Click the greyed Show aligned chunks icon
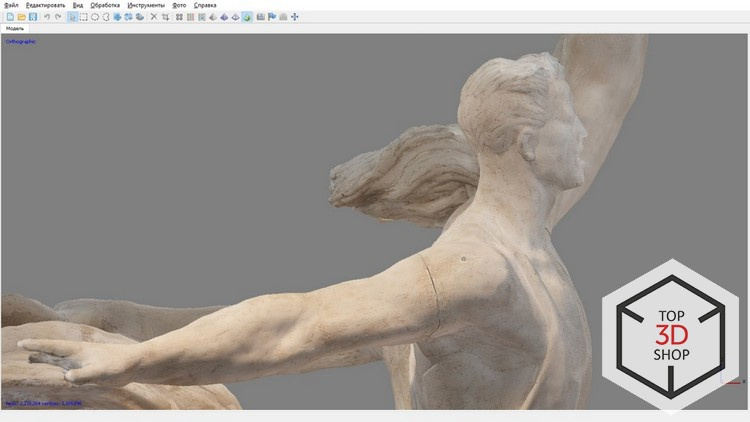Viewport: 750px width, 422px height. point(283,17)
